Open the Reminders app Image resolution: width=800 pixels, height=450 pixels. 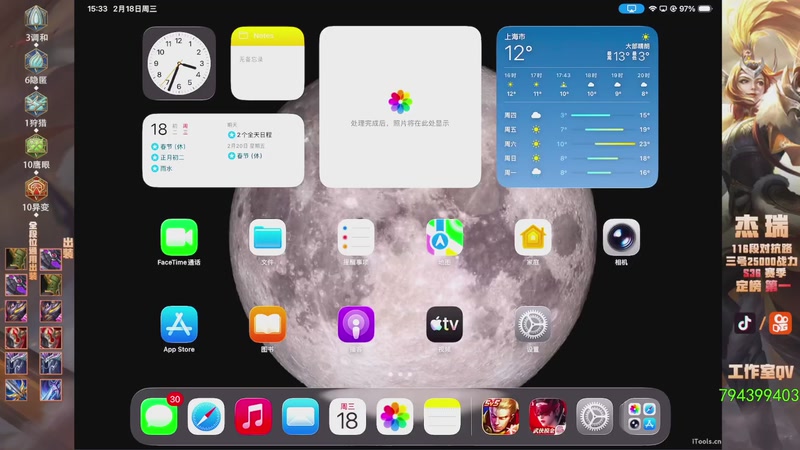pyautogui.click(x=356, y=237)
